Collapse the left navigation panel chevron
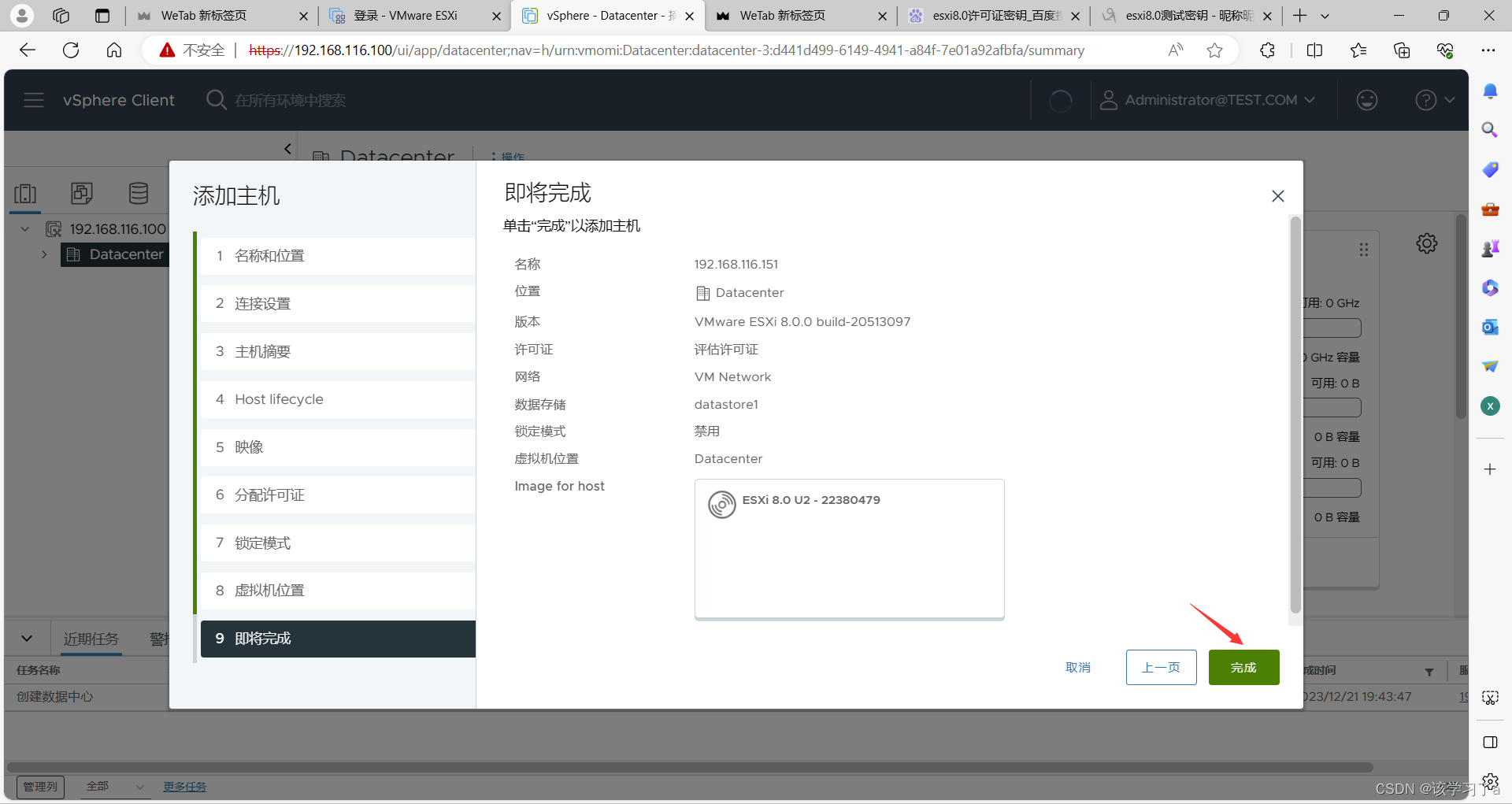This screenshot has height=804, width=1512. [x=287, y=149]
